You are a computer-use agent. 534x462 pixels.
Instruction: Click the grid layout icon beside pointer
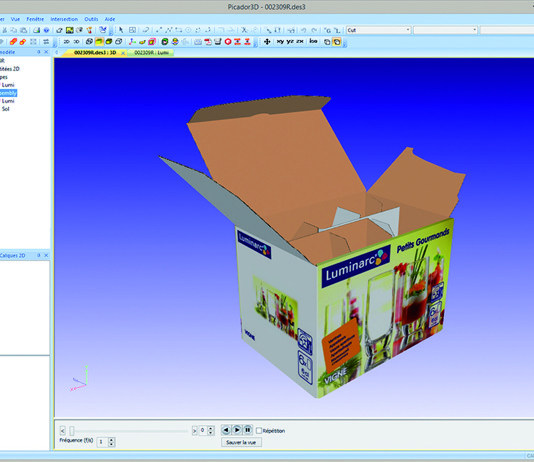click(132, 30)
